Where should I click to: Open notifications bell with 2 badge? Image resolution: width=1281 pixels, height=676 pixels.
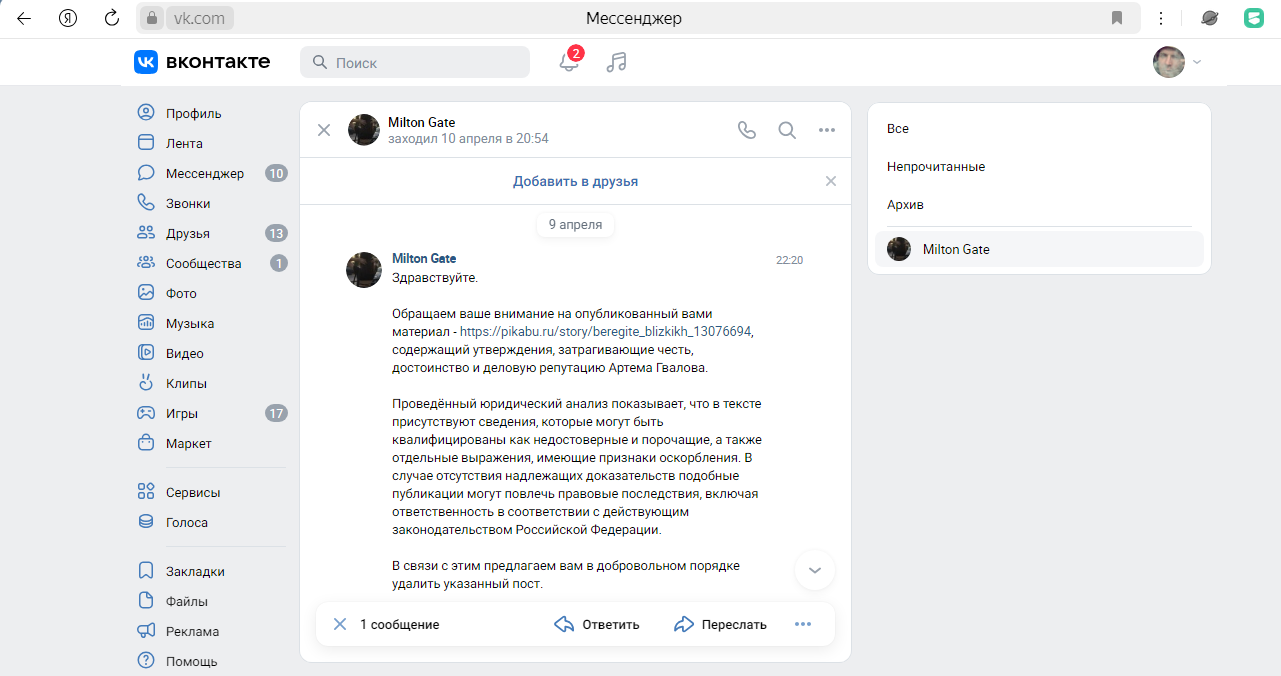pos(569,62)
